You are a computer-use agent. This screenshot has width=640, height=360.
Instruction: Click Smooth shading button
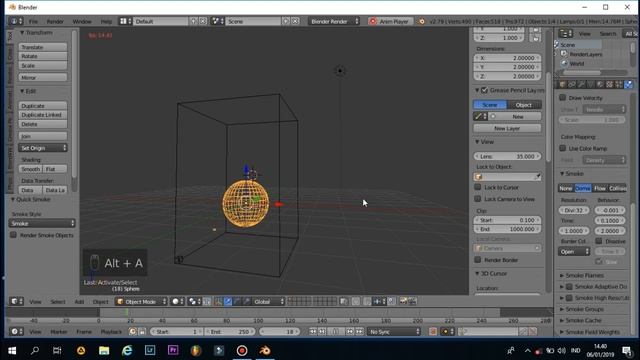pos(30,169)
